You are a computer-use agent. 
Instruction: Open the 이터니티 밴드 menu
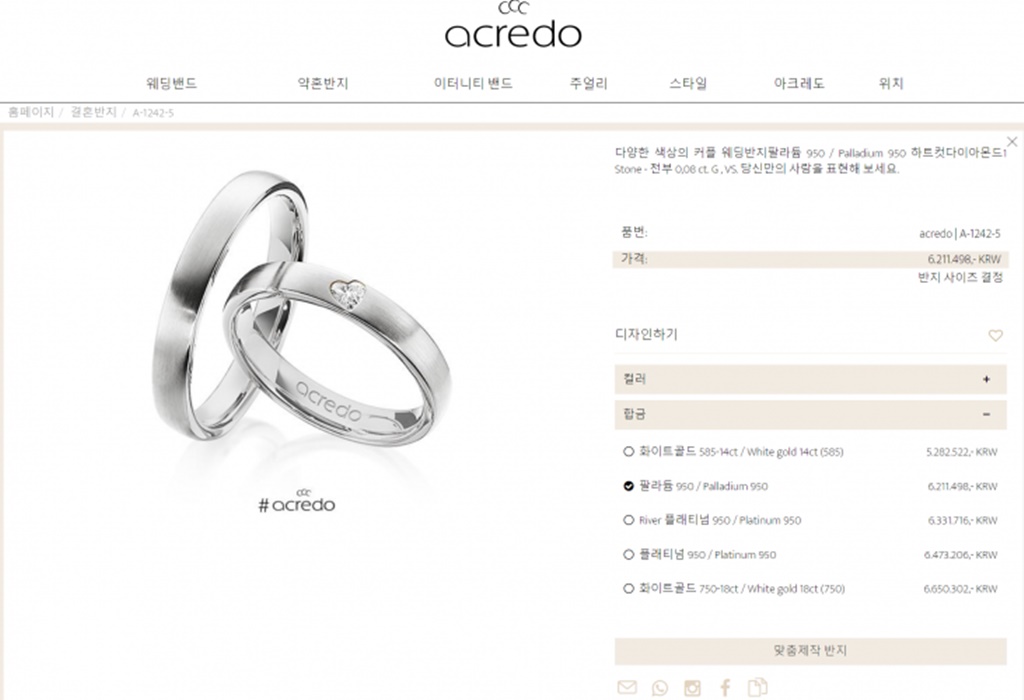click(473, 84)
